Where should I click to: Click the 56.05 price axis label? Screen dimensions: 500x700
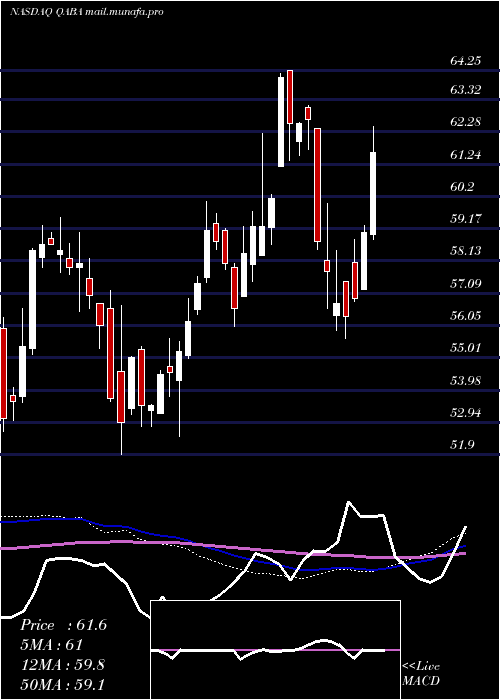[x=465, y=316]
